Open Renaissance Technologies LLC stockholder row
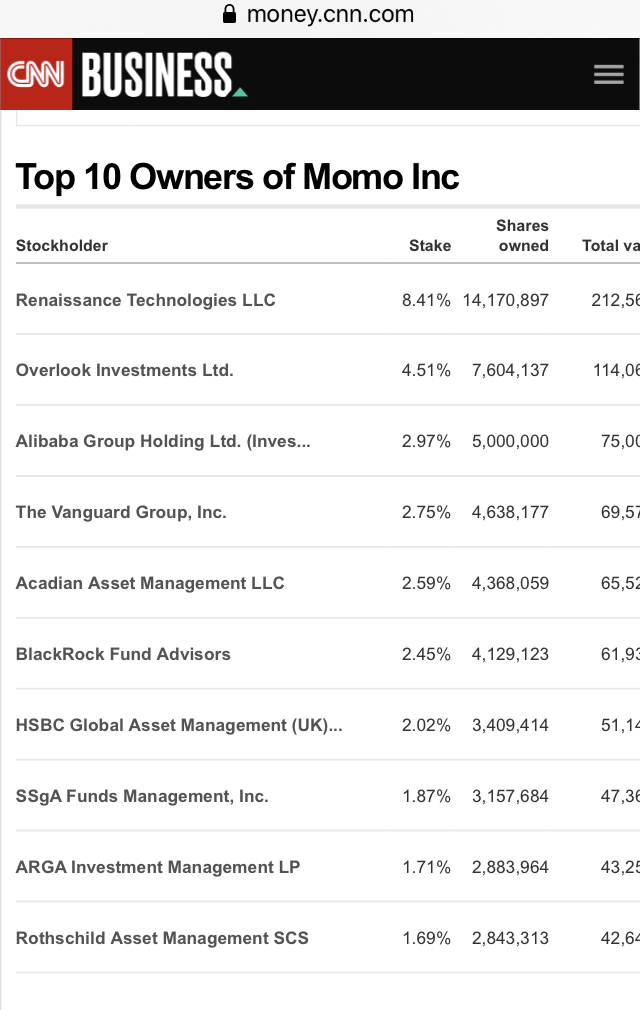 pos(146,300)
